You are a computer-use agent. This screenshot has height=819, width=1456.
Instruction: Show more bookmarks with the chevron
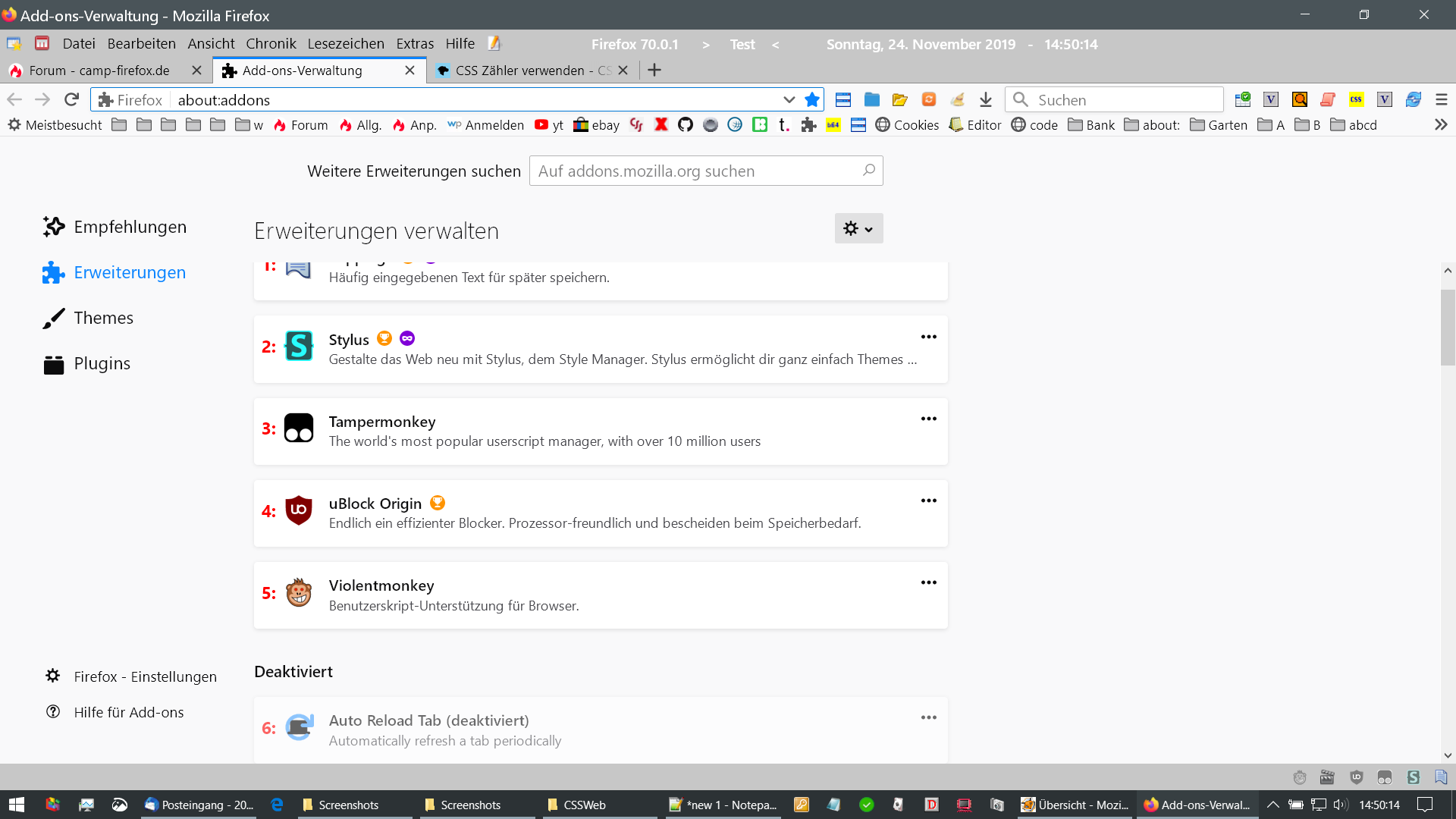pos(1441,125)
